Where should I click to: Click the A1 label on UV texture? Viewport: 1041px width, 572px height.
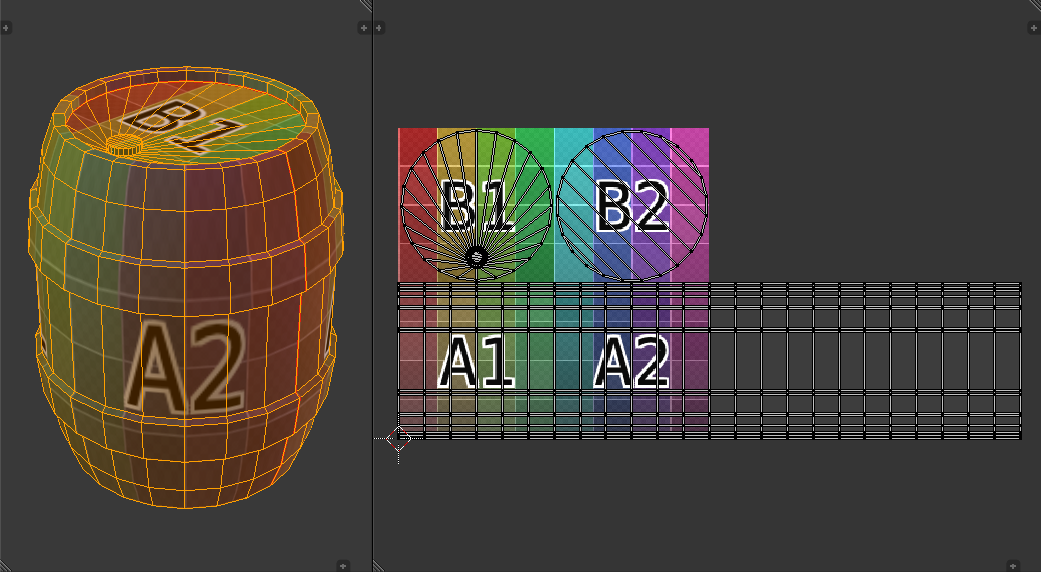[476, 363]
